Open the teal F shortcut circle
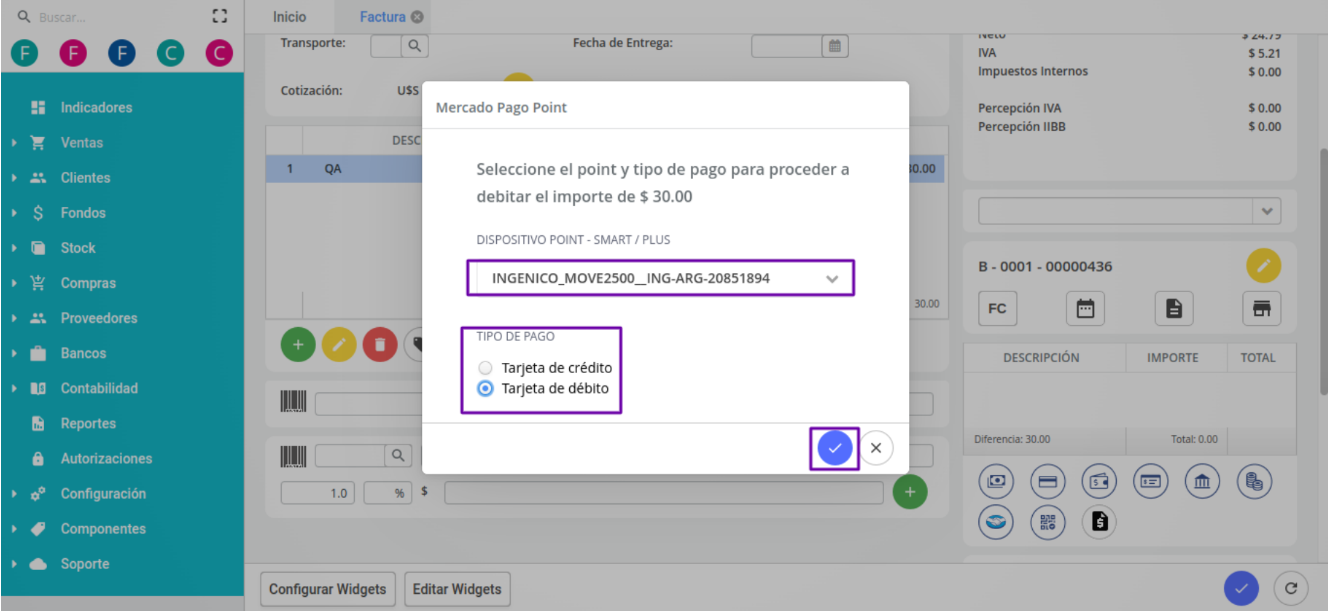 [x=25, y=53]
